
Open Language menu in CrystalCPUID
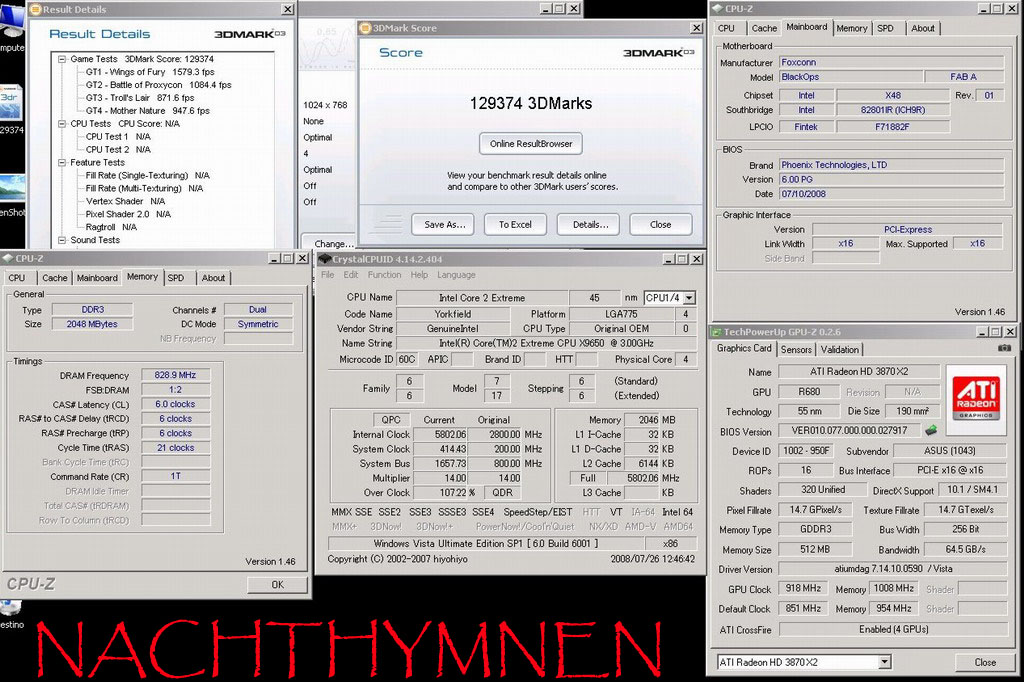(x=456, y=275)
